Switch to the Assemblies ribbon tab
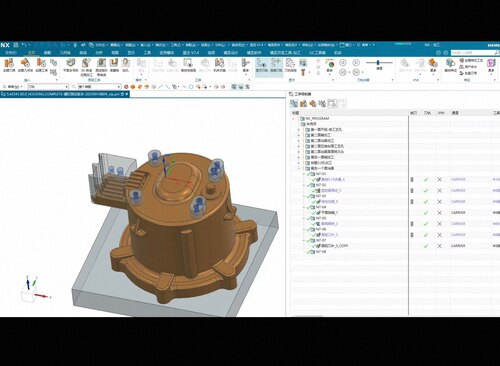Image resolution: width=500 pixels, height=366 pixels. pyautogui.click(x=48, y=53)
